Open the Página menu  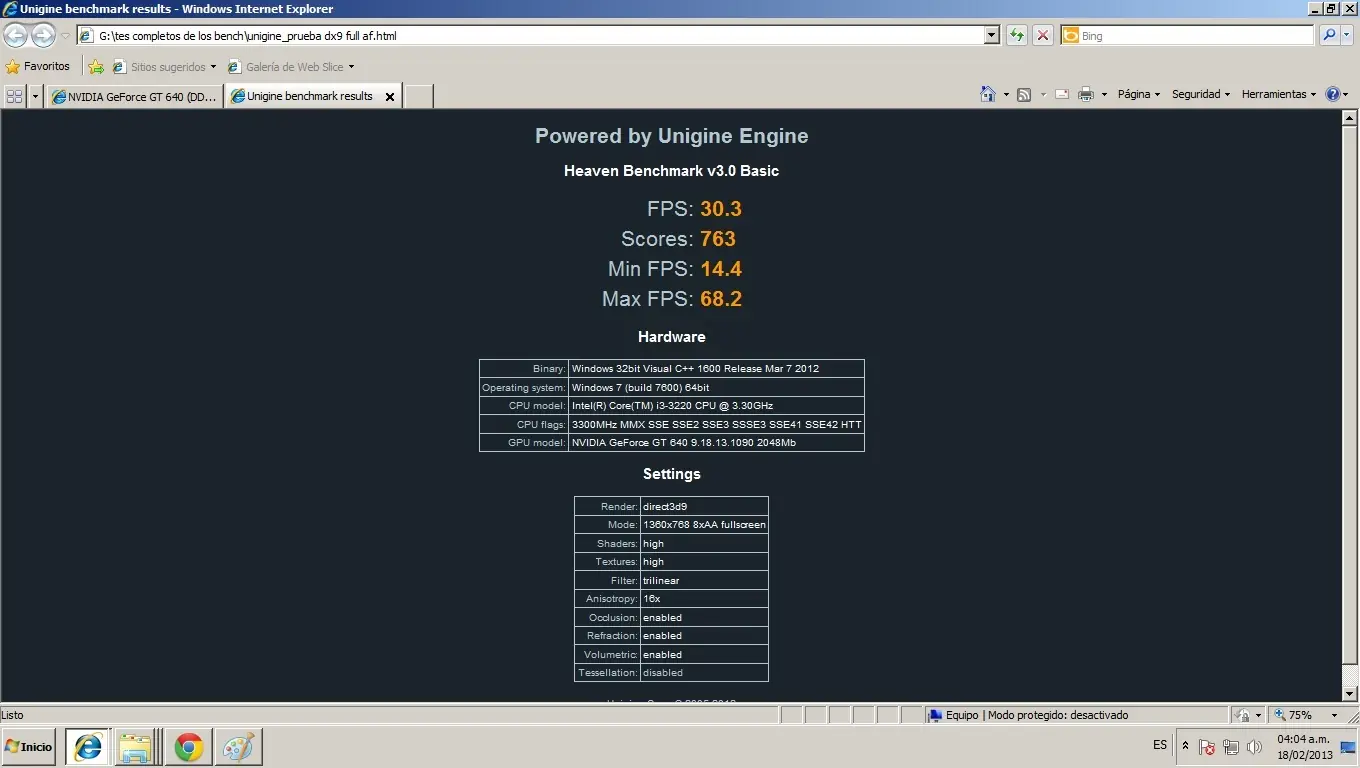[x=1139, y=94]
